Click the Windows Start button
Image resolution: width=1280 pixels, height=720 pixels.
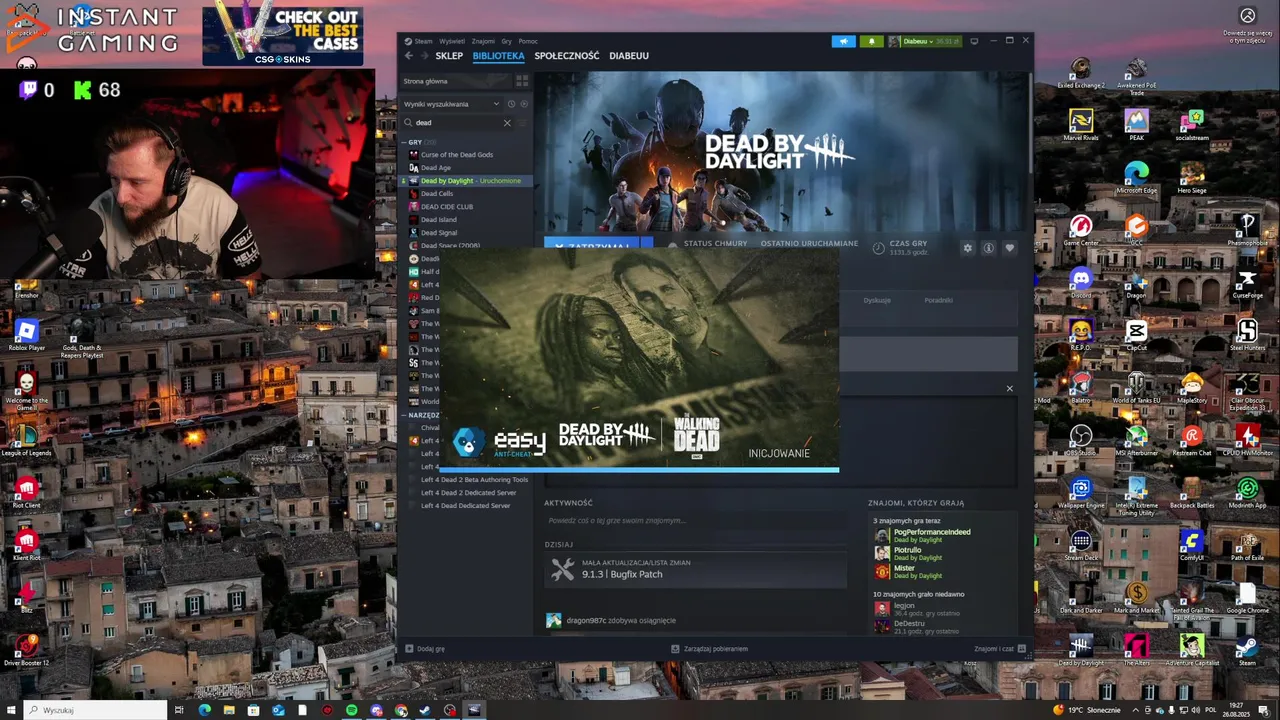point(11,710)
